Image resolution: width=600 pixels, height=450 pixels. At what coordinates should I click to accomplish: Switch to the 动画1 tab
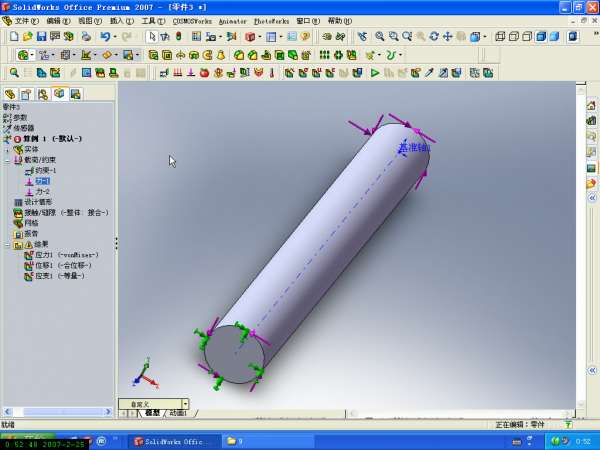(179, 413)
